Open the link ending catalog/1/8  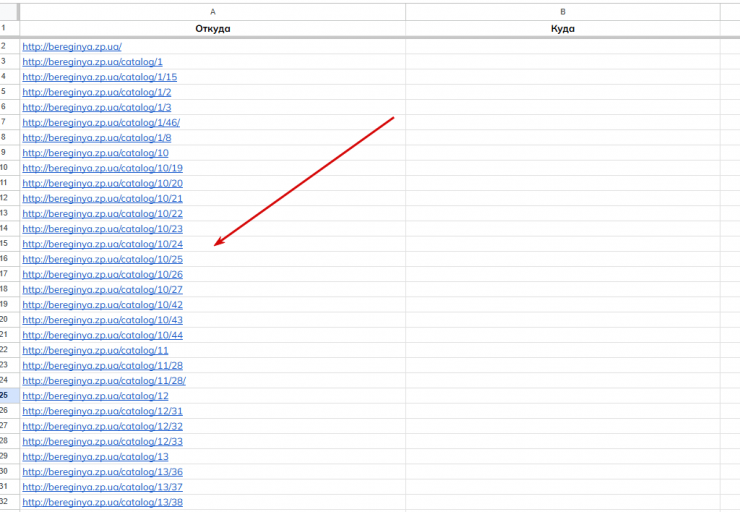97,138
